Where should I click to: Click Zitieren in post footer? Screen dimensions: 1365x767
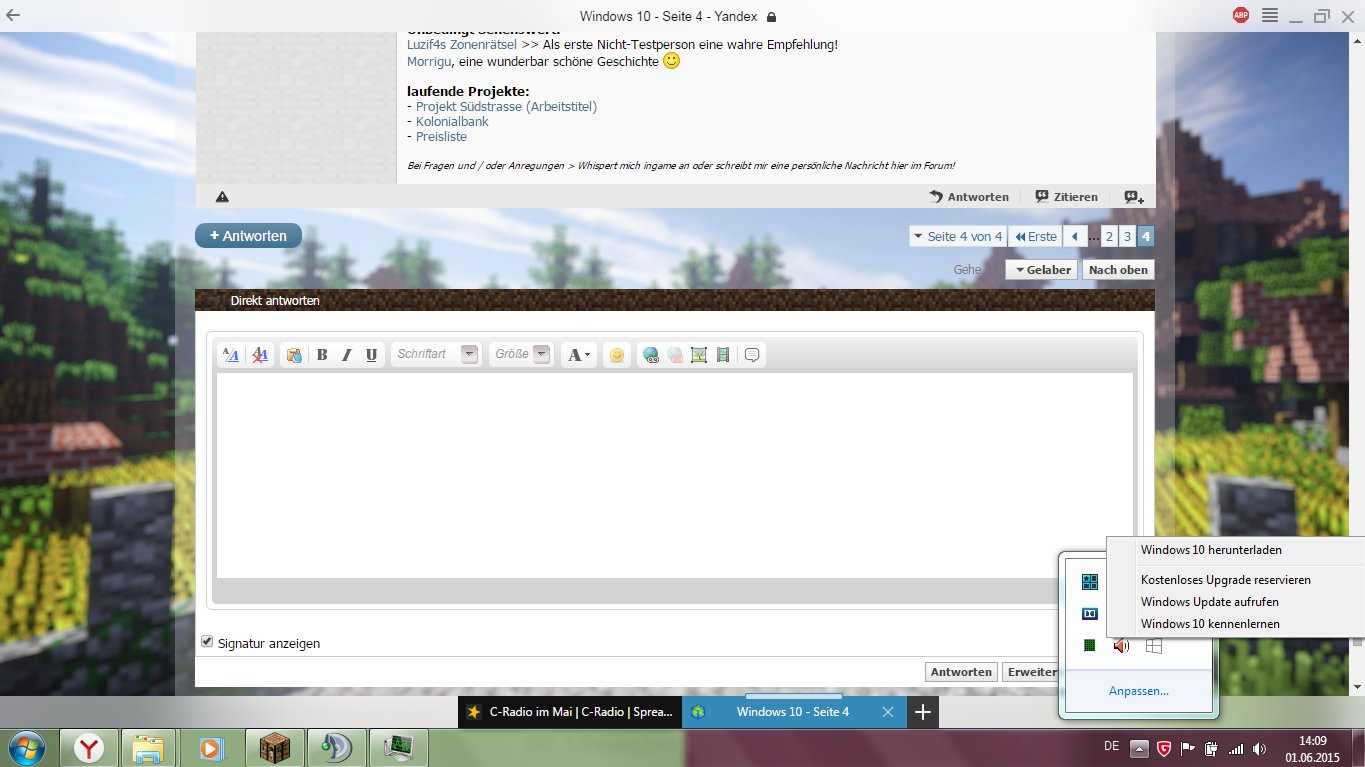1066,197
